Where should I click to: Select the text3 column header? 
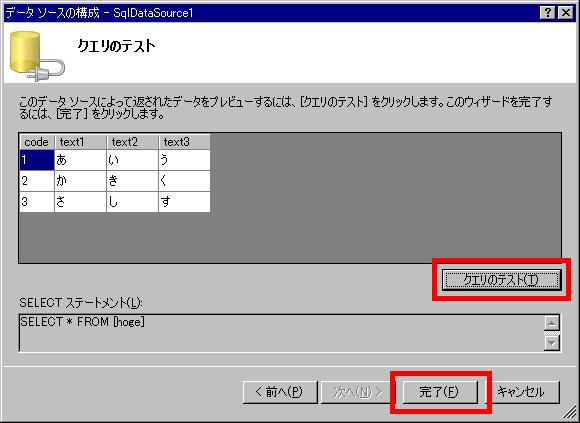click(x=184, y=142)
